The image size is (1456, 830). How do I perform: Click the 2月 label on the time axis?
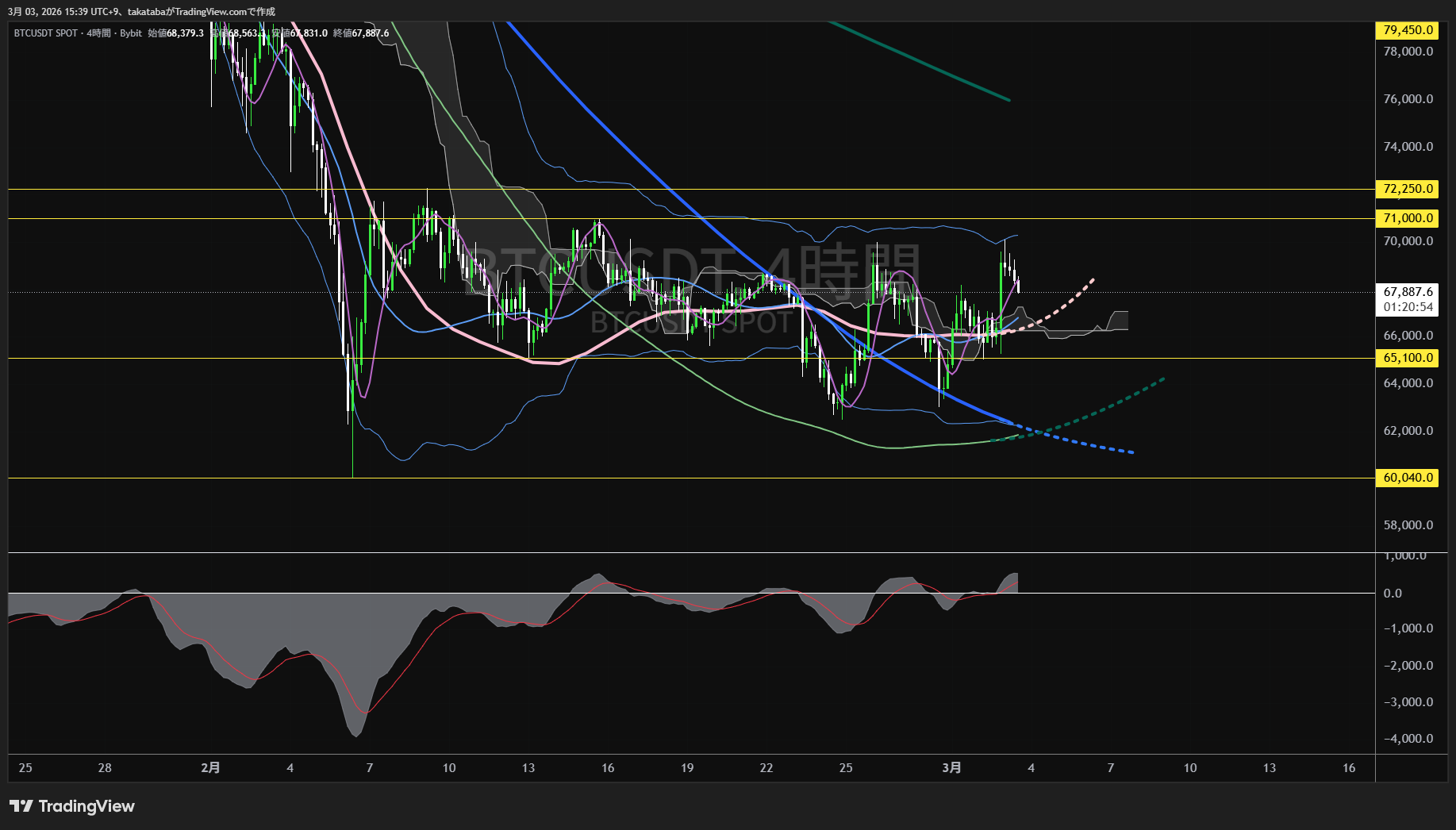[x=210, y=767]
